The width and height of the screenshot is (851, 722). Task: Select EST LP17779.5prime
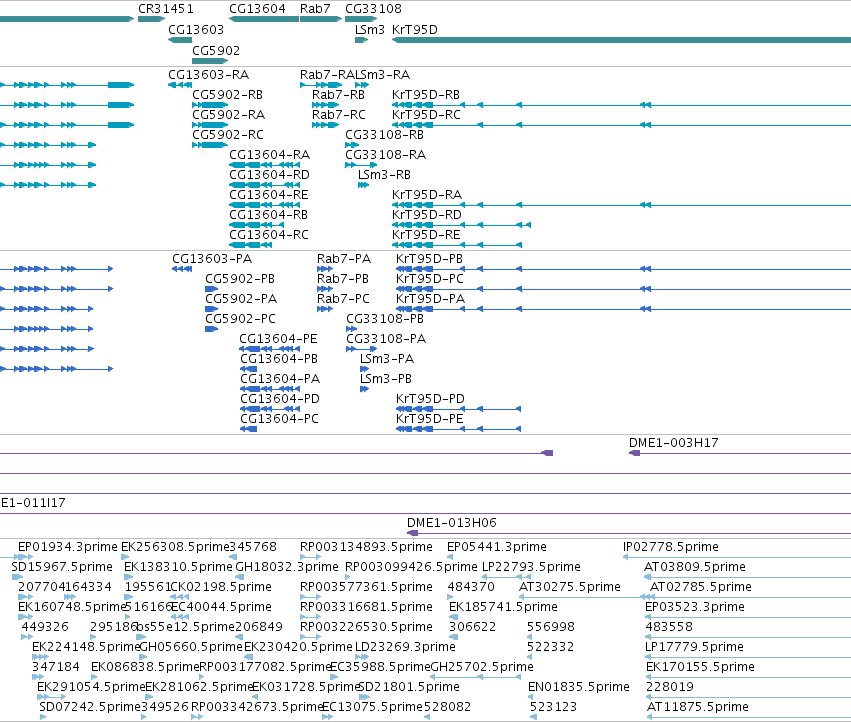coord(694,647)
